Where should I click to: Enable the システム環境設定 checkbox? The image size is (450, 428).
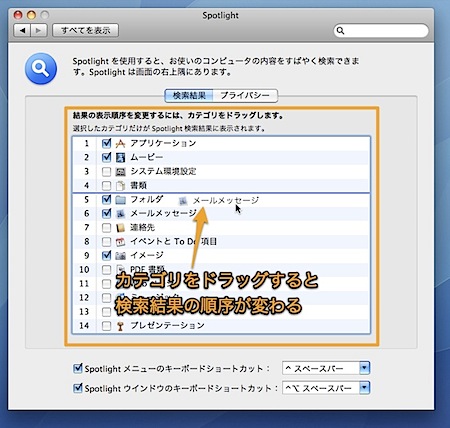click(x=106, y=172)
